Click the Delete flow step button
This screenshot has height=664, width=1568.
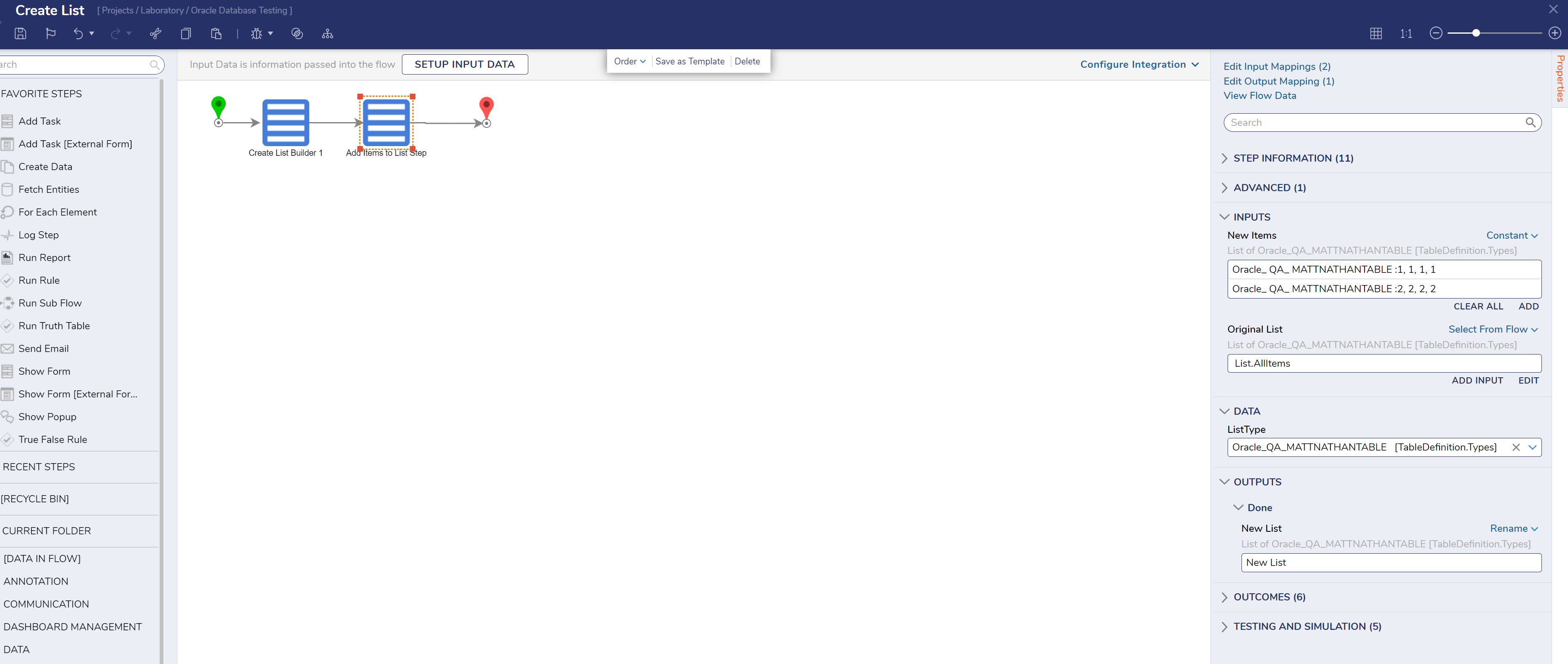coord(748,61)
